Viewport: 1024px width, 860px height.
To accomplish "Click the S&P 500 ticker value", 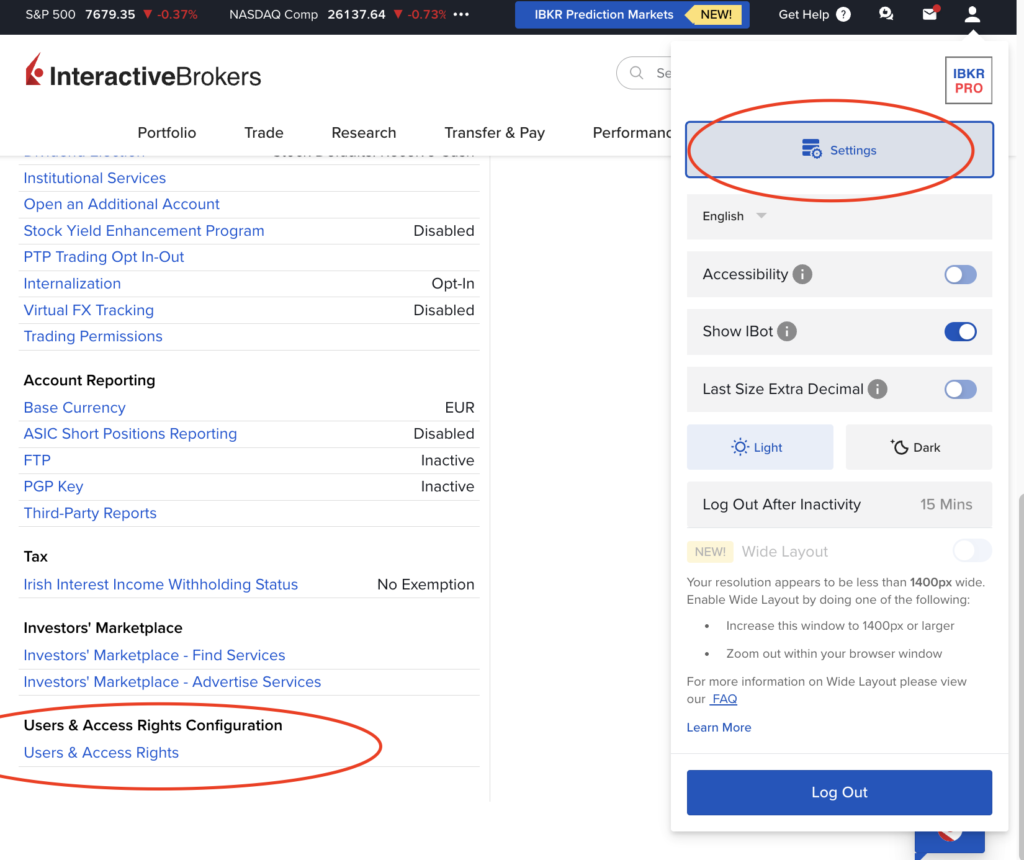I will (110, 14).
